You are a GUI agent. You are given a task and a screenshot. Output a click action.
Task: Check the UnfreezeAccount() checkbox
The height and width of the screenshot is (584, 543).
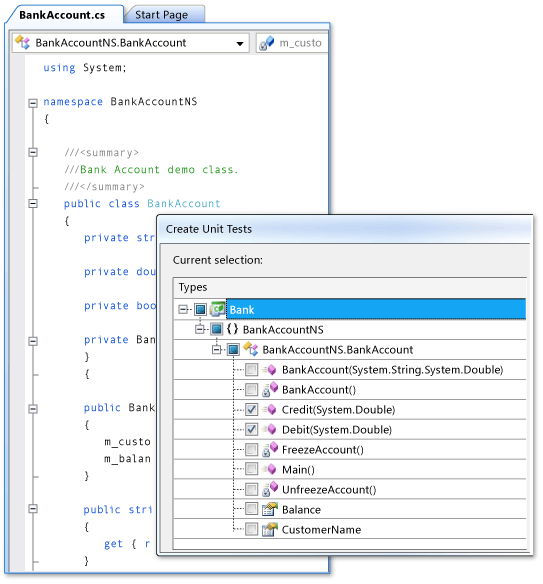coord(251,489)
